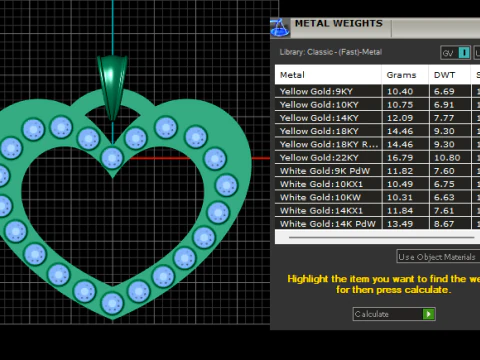Image resolution: width=480 pixels, height=360 pixels.
Task: Select the gem at the heart's bottom point
Action: tap(112, 303)
